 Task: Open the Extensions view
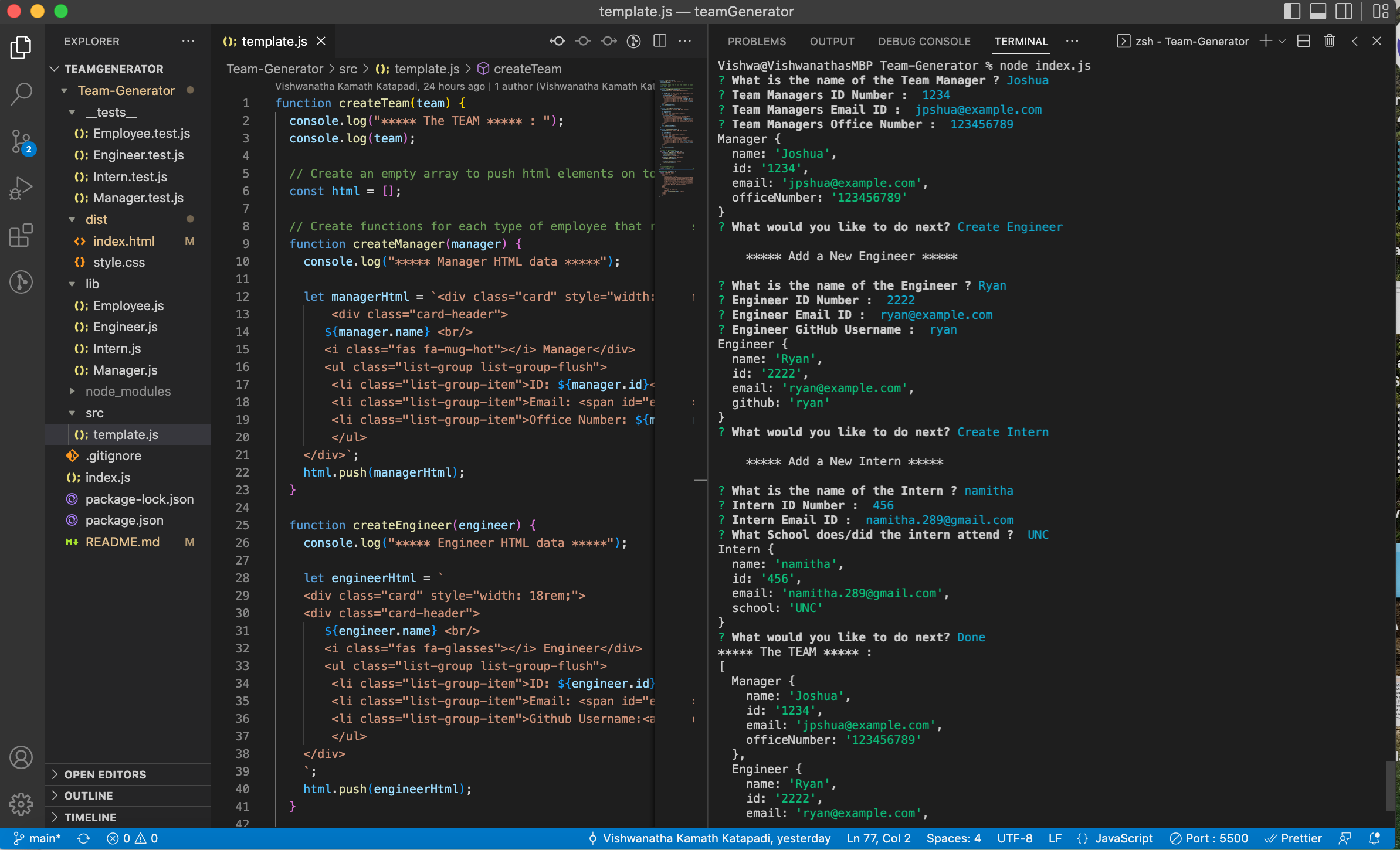point(21,236)
